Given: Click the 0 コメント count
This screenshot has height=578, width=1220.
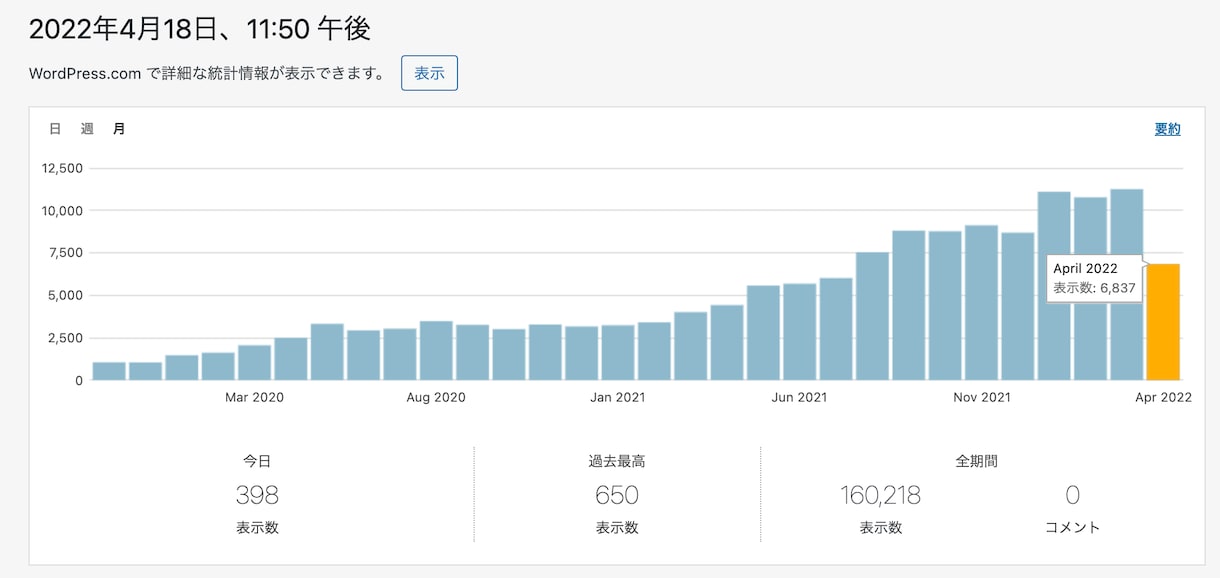Looking at the screenshot, I should 1073,495.
